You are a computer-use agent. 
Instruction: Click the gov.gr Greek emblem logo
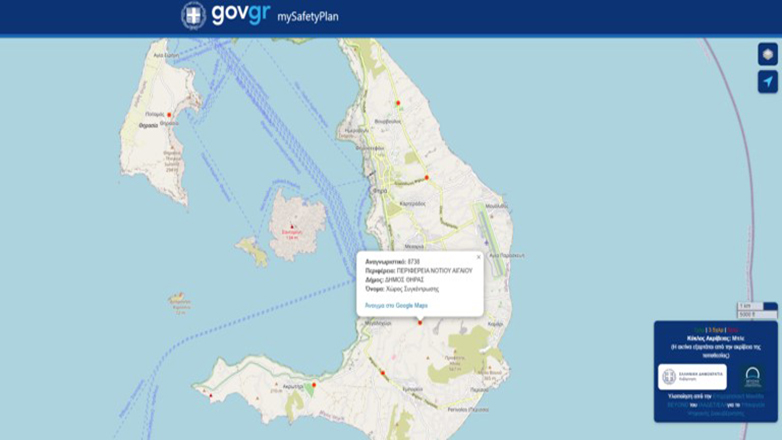pyautogui.click(x=193, y=16)
